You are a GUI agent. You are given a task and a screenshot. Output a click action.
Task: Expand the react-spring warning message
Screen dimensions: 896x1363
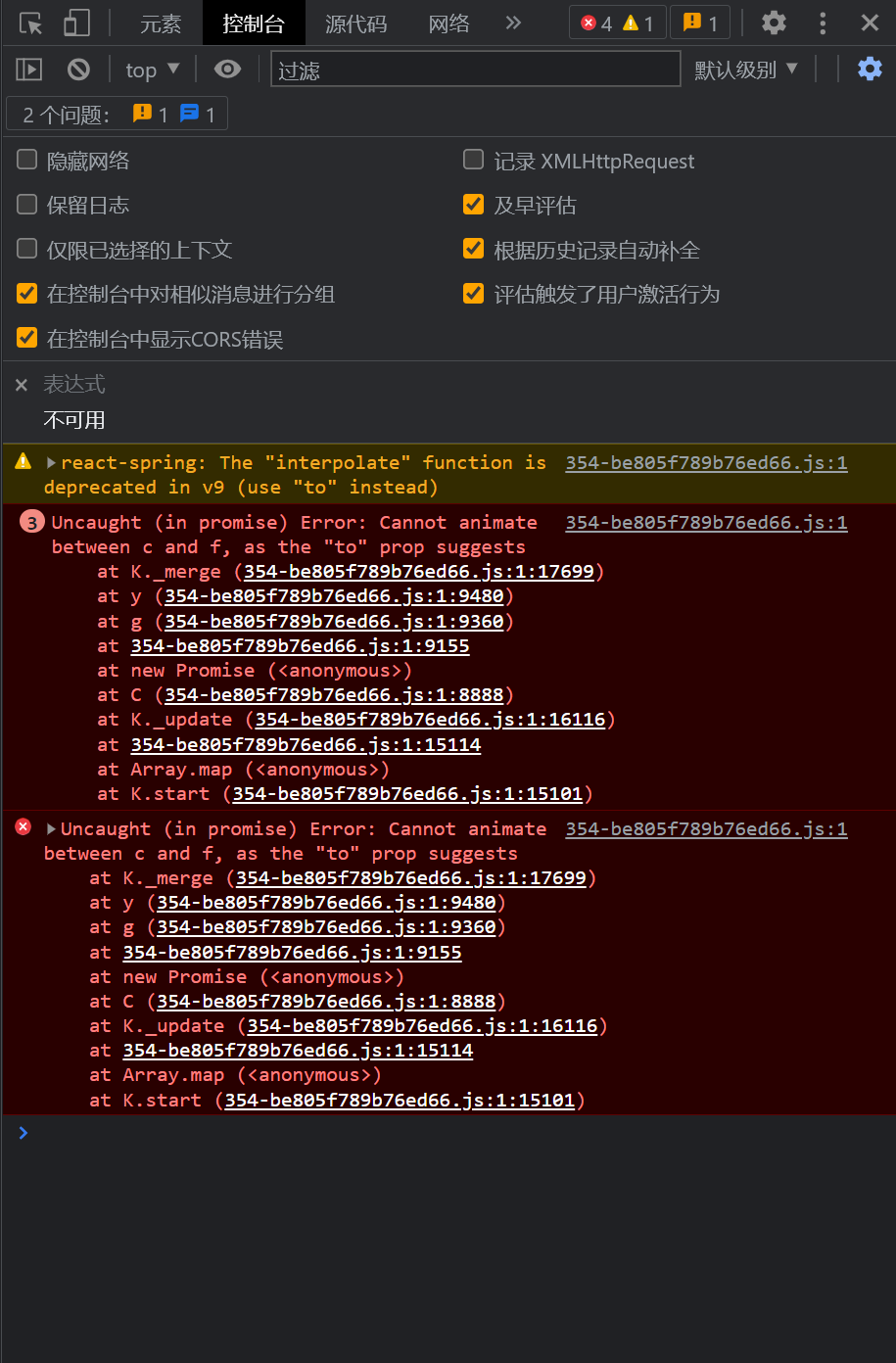coord(51,462)
